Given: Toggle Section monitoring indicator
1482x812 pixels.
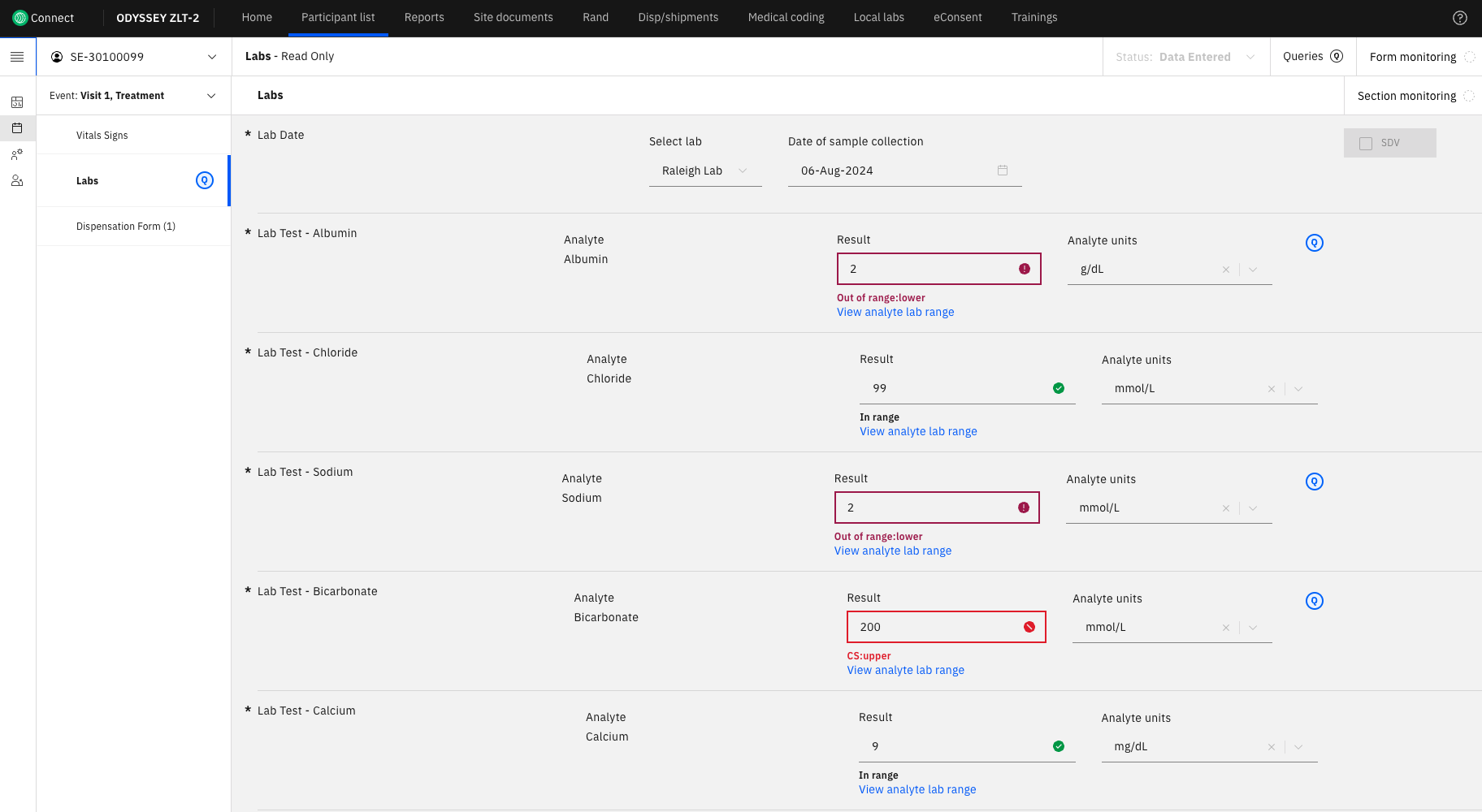Looking at the screenshot, I should [1469, 96].
